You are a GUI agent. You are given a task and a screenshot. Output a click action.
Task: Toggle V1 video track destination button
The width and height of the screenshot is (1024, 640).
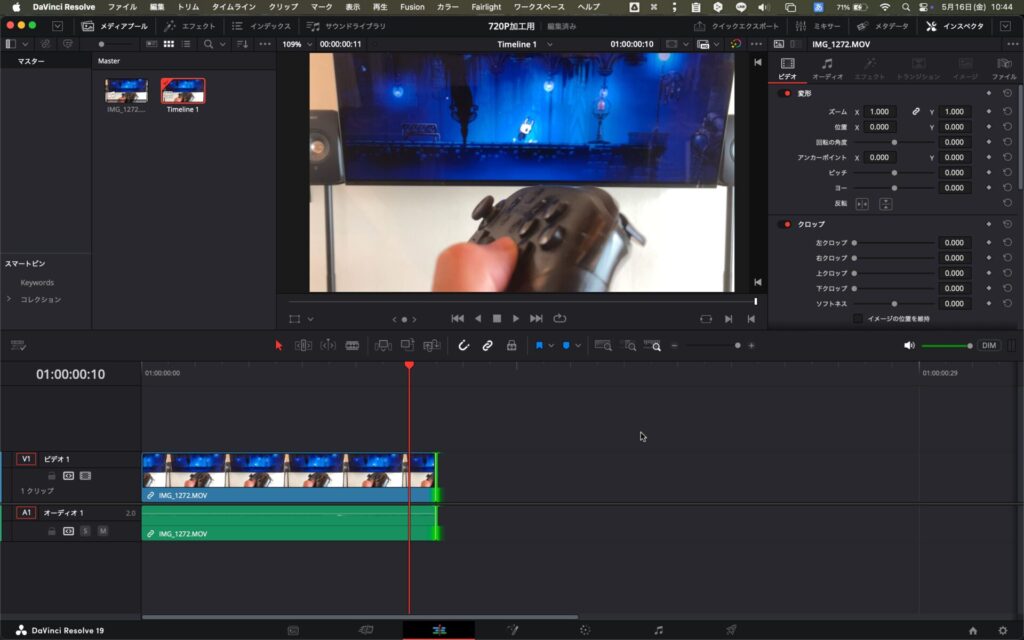click(26, 459)
